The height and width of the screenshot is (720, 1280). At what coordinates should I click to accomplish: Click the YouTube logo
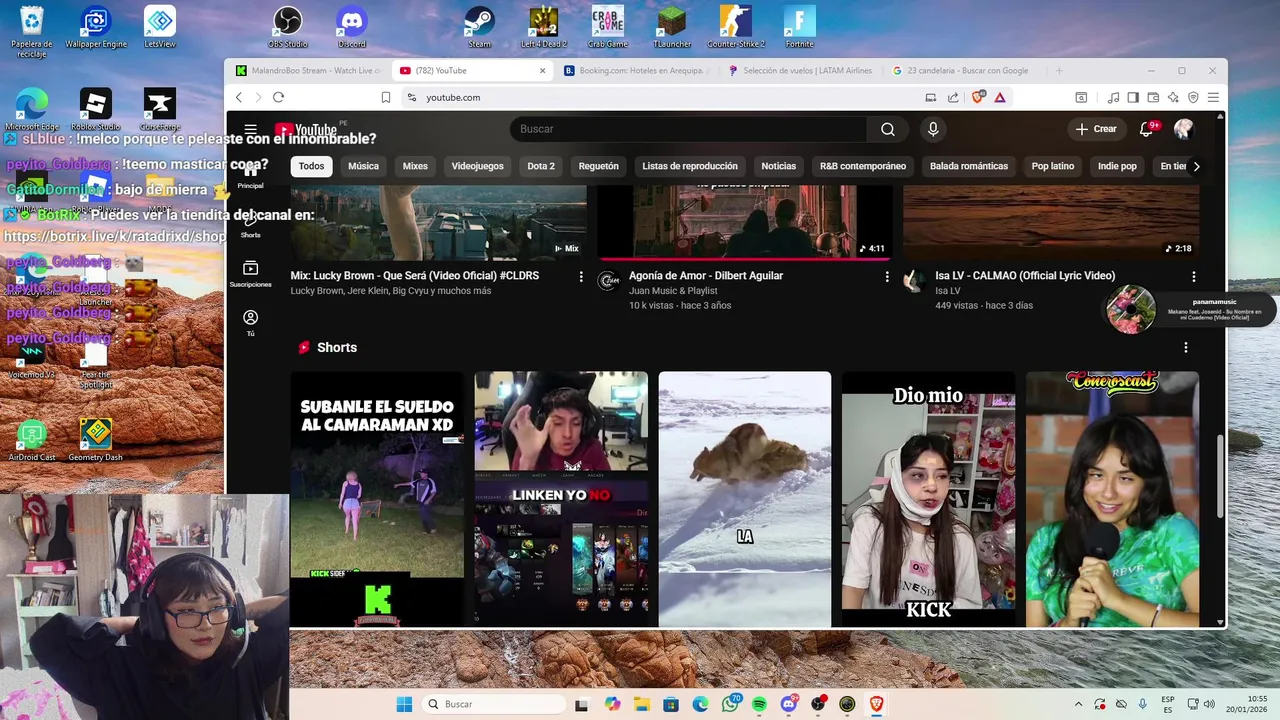tap(305, 130)
